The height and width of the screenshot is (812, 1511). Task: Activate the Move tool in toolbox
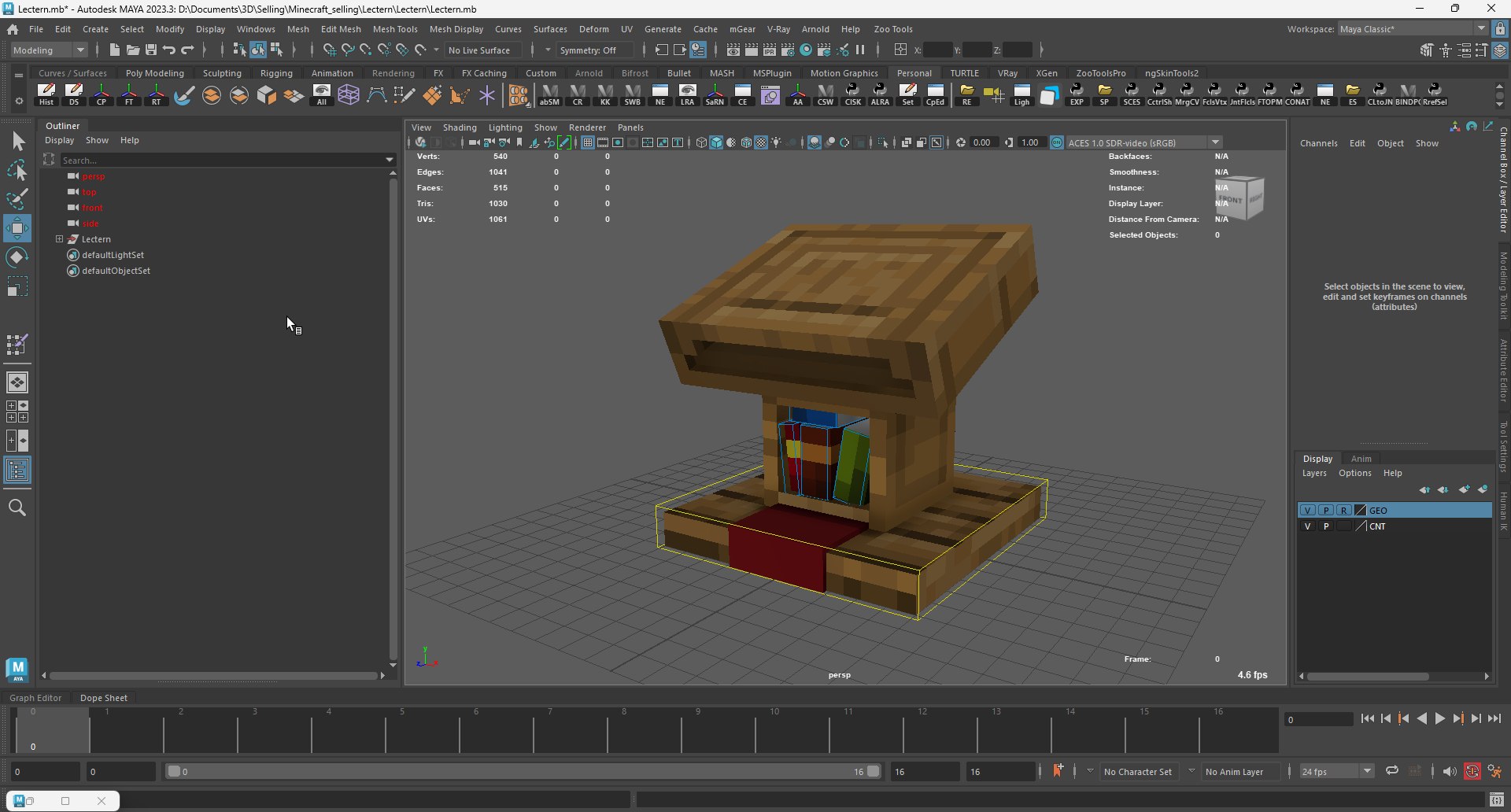[x=17, y=228]
